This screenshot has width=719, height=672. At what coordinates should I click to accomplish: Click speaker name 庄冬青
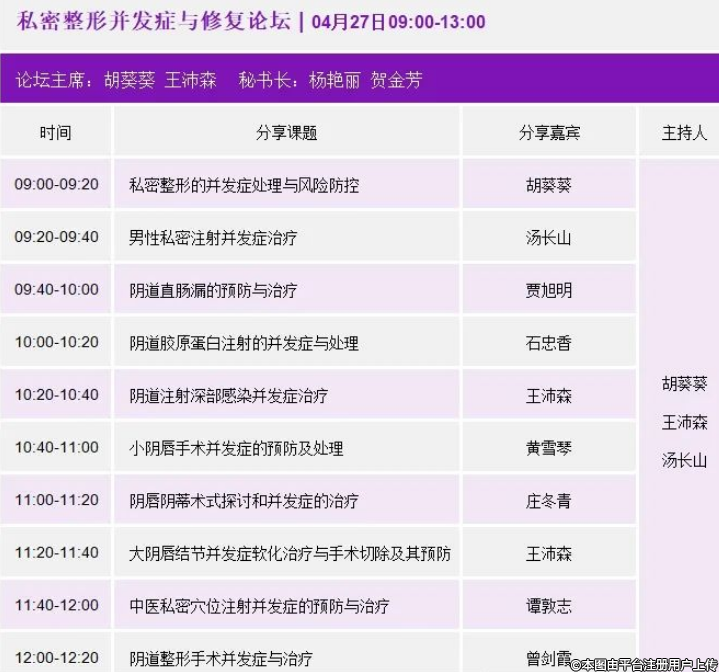point(549,501)
